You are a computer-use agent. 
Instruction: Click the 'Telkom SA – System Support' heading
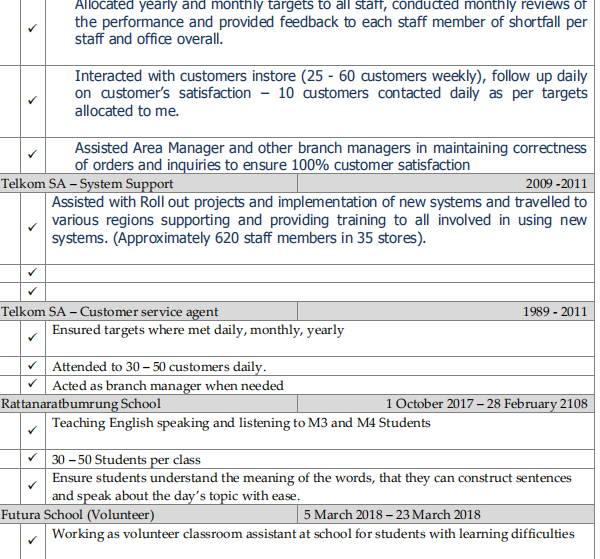tap(88, 184)
